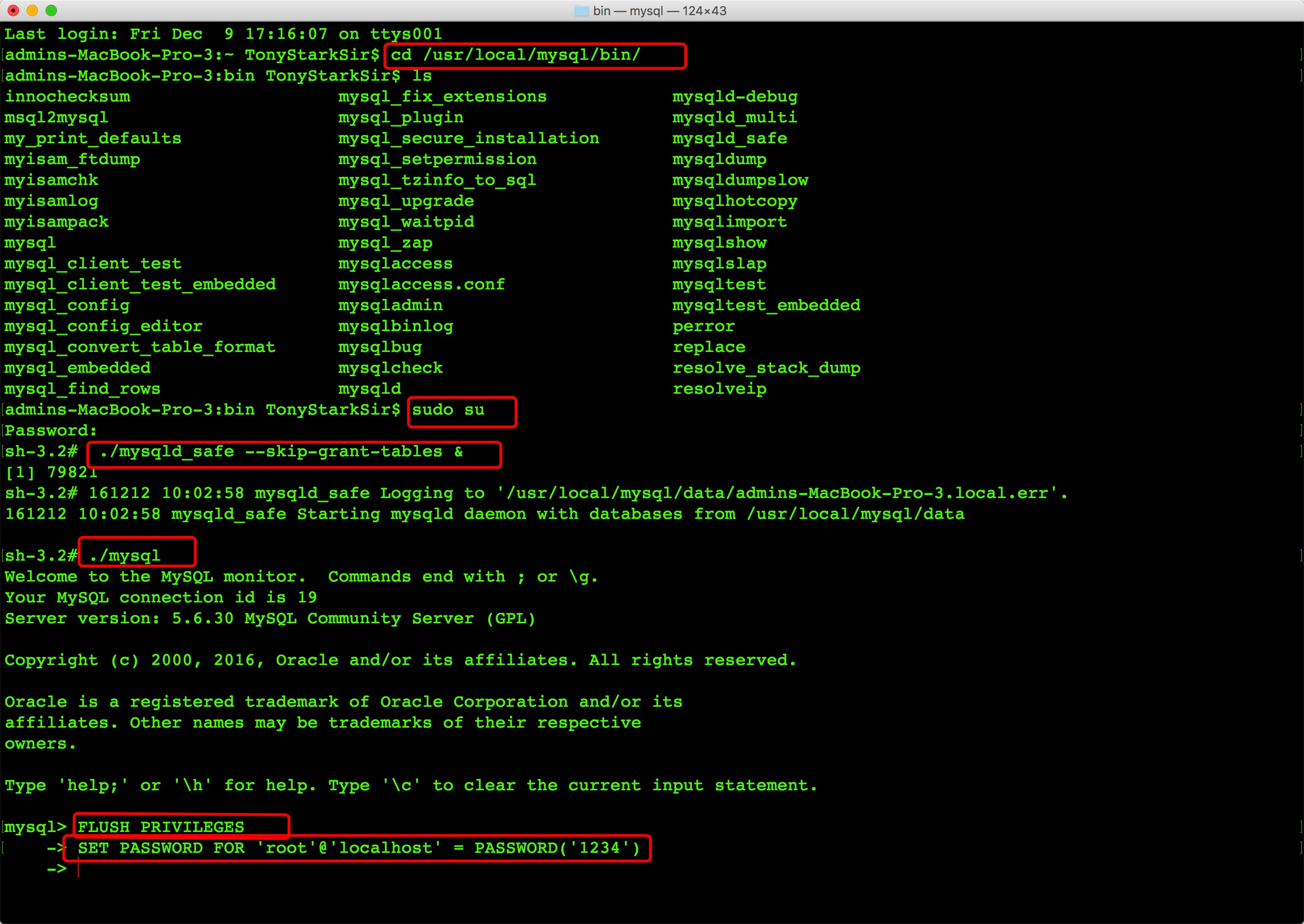
Task: Click the red close window button
Action: point(14,10)
